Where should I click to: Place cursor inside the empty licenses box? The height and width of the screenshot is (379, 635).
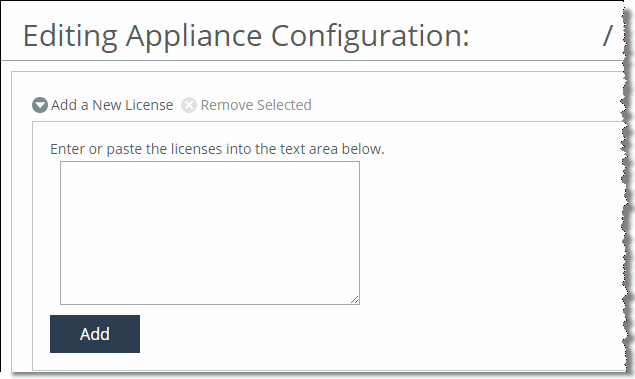pos(210,233)
